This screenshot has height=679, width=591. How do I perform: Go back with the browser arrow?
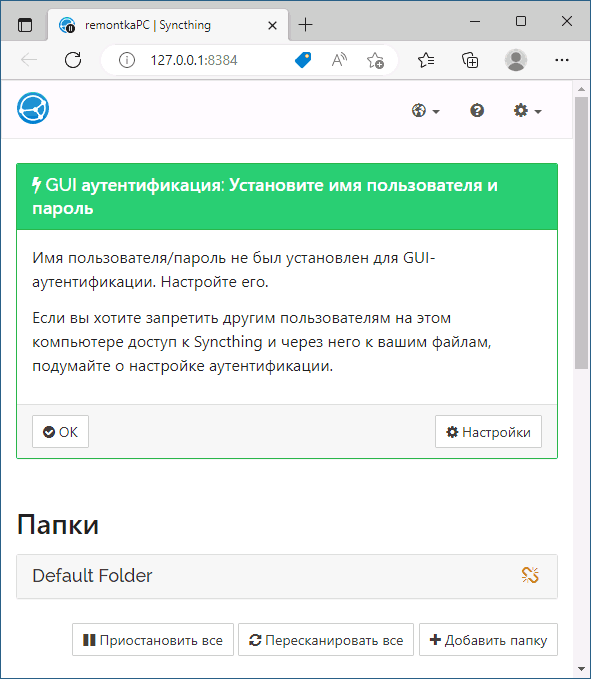(29, 60)
